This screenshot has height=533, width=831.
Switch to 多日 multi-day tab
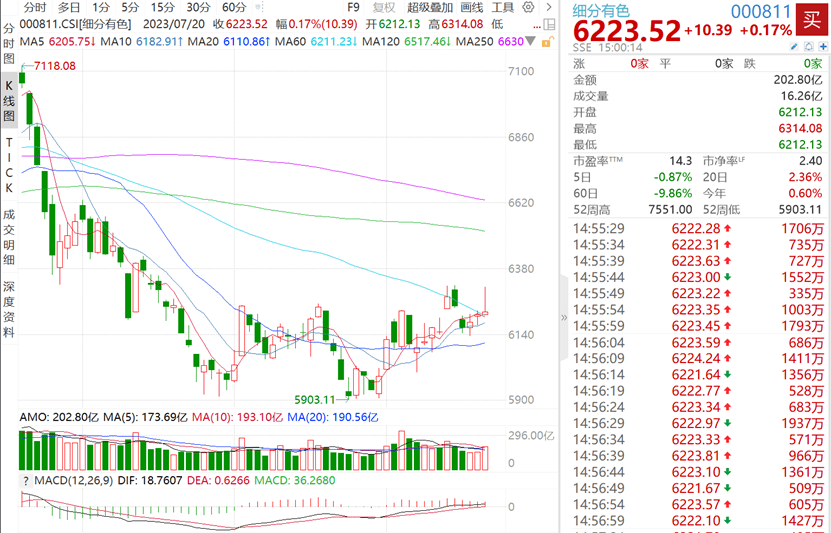[68, 7]
